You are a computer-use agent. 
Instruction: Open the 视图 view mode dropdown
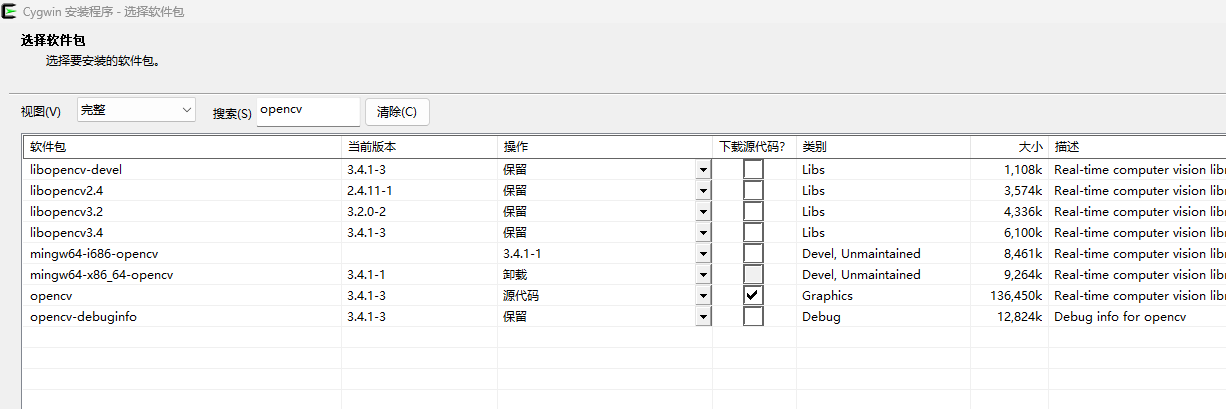pyautogui.click(x=136, y=110)
